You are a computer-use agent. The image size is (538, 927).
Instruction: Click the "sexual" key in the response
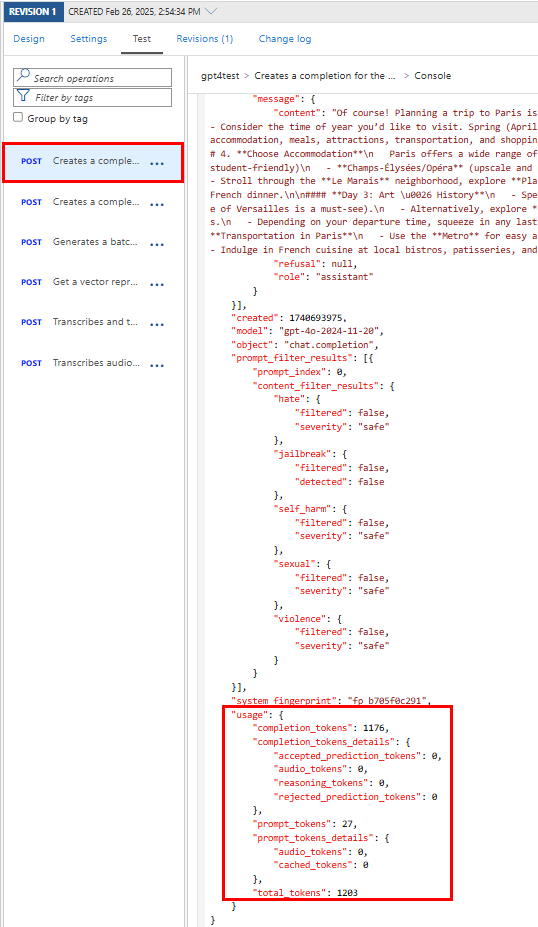294,564
